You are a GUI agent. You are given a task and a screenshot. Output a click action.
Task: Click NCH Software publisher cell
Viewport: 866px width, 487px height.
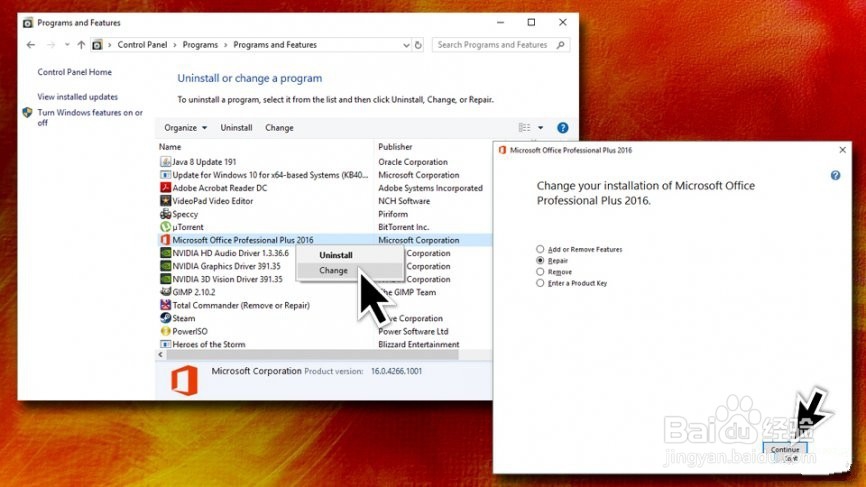(x=404, y=201)
